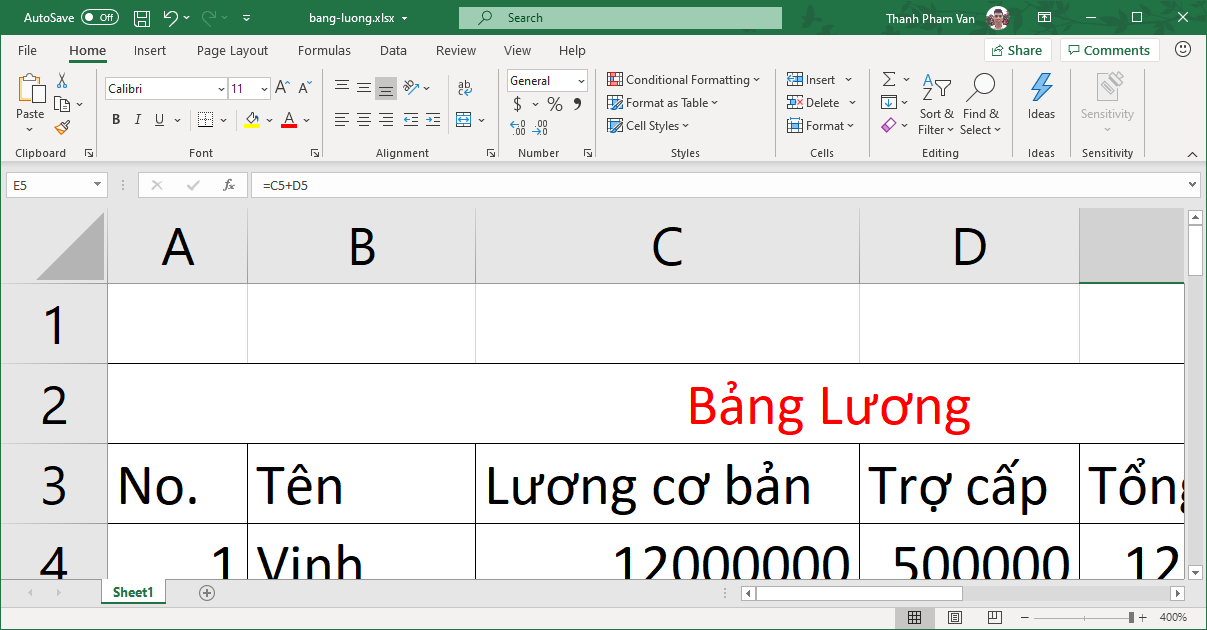The image size is (1207, 630).
Task: Toggle Bold formatting
Action: coord(116,120)
